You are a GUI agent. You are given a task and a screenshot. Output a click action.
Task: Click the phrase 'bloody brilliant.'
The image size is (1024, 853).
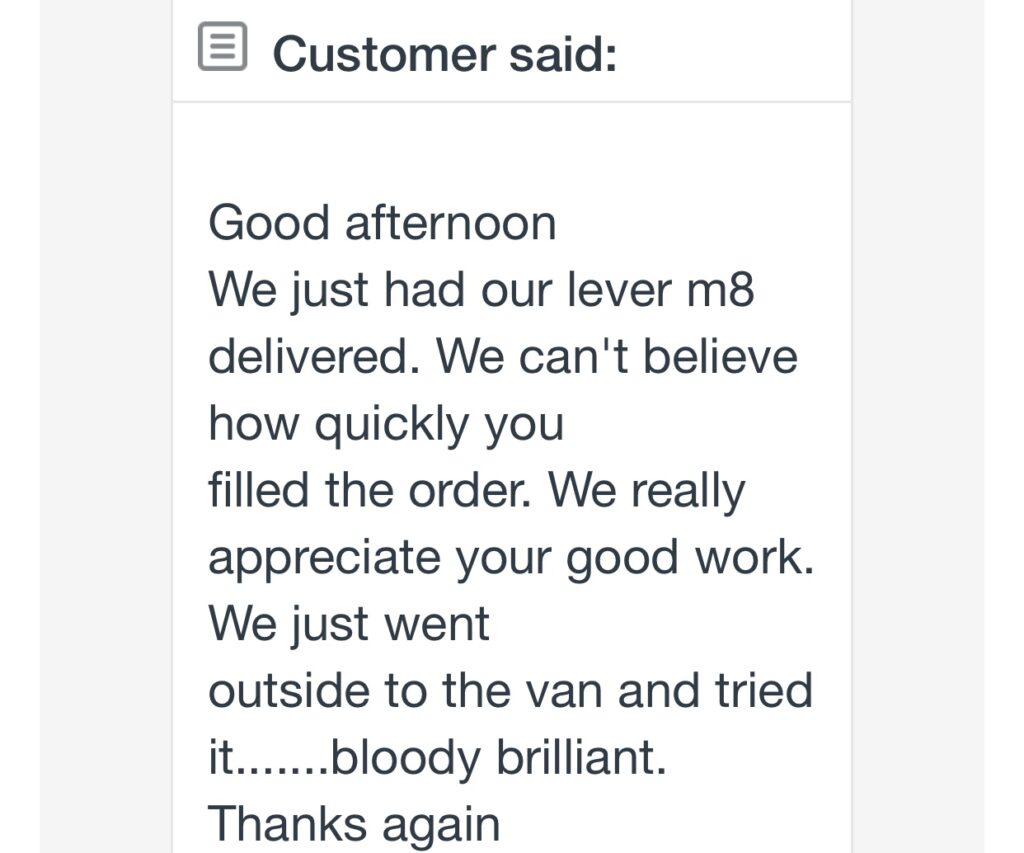tap(499, 758)
